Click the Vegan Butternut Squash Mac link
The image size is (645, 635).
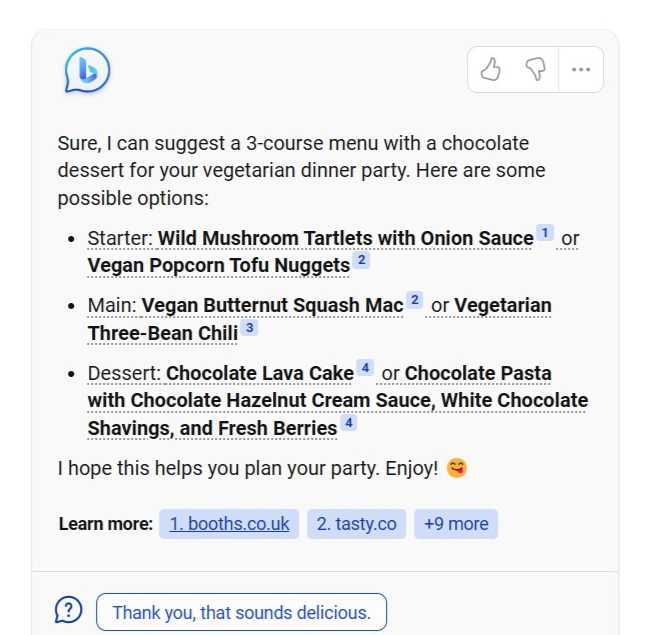272,305
